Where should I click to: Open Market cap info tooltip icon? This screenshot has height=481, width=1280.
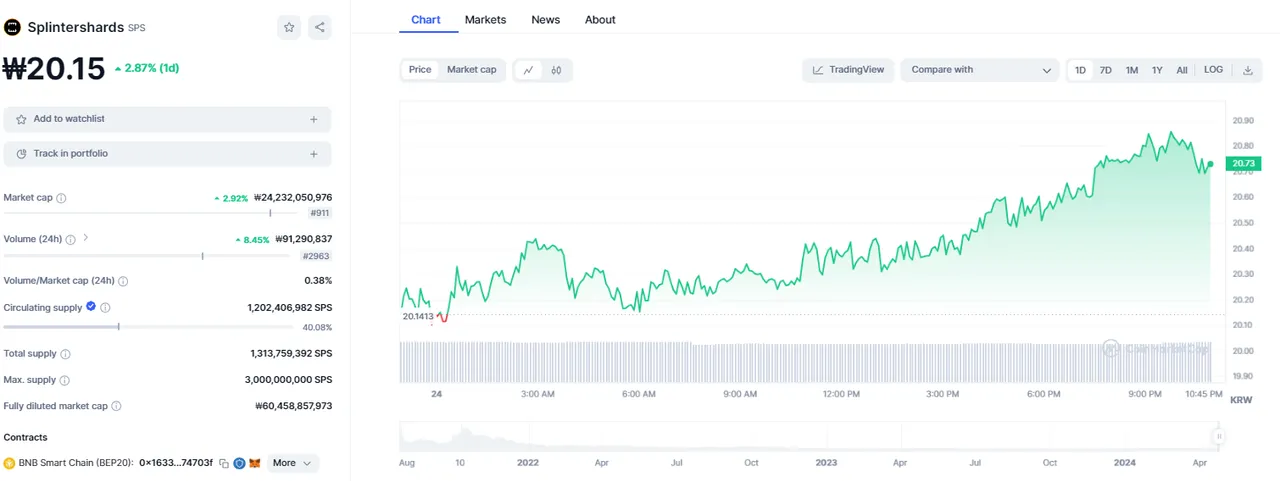click(x=61, y=198)
